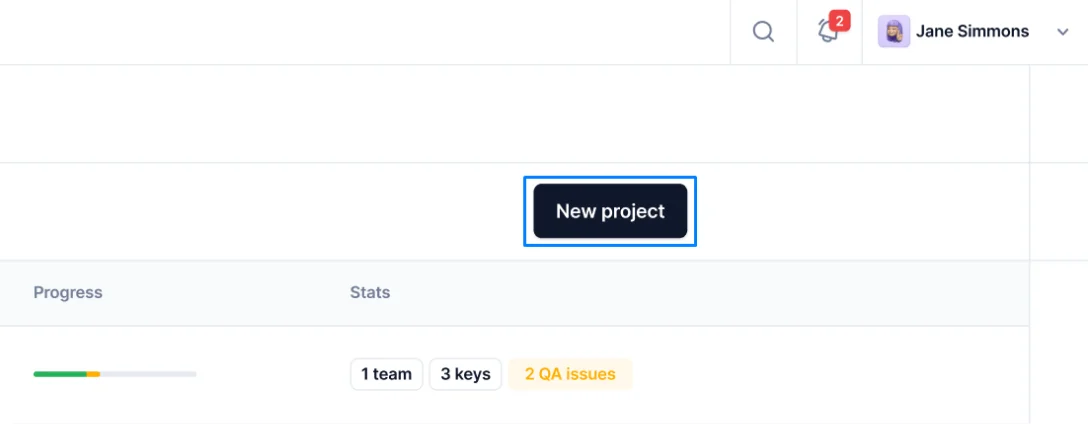Open the 1 team tag
This screenshot has width=1088, height=424.
pyautogui.click(x=386, y=374)
